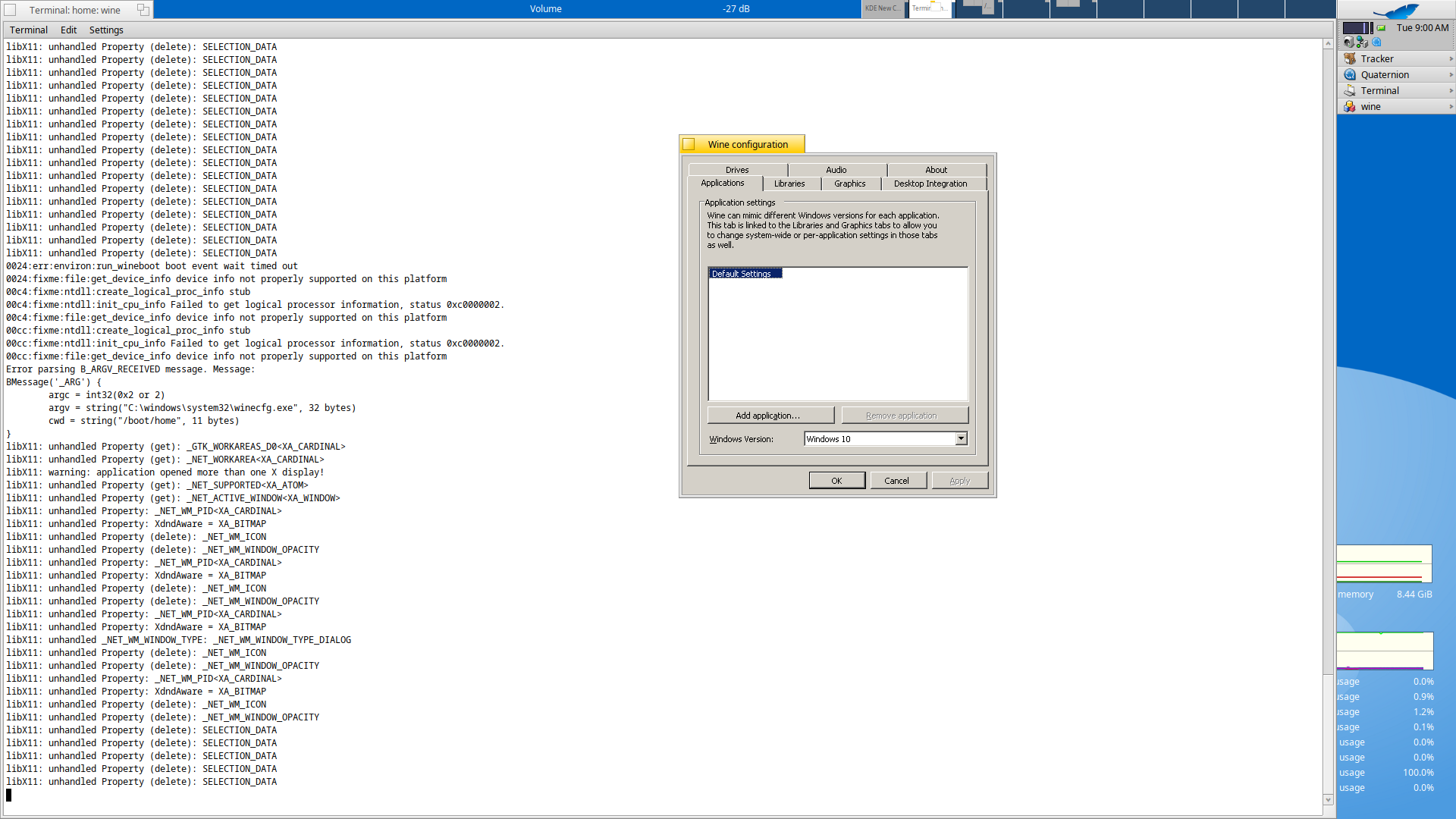Click the Quaternion tray icon
Viewport: 1456px width, 819px height.
(1377, 42)
